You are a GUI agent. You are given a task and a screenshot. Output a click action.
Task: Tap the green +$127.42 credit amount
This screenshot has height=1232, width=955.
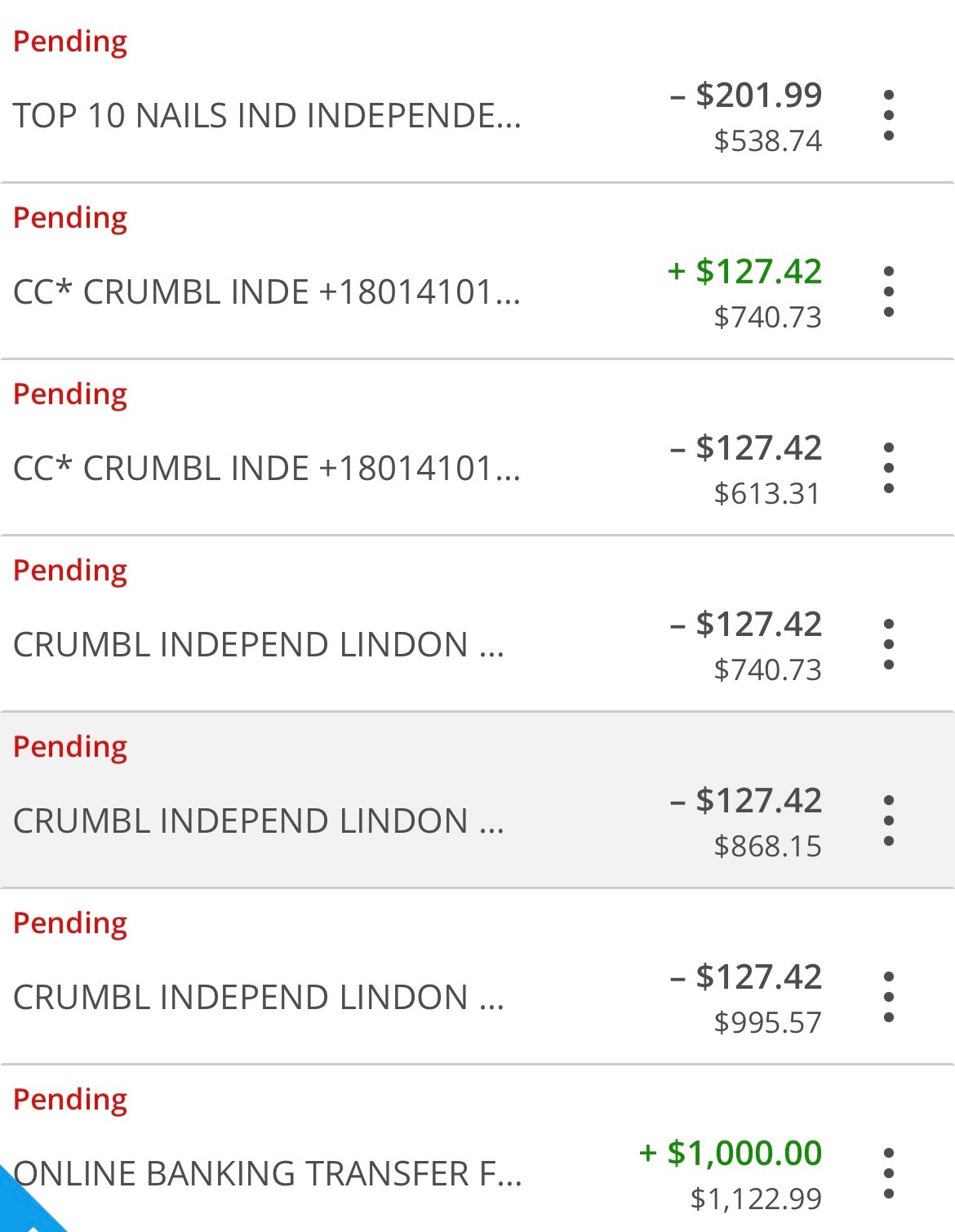[x=744, y=272]
